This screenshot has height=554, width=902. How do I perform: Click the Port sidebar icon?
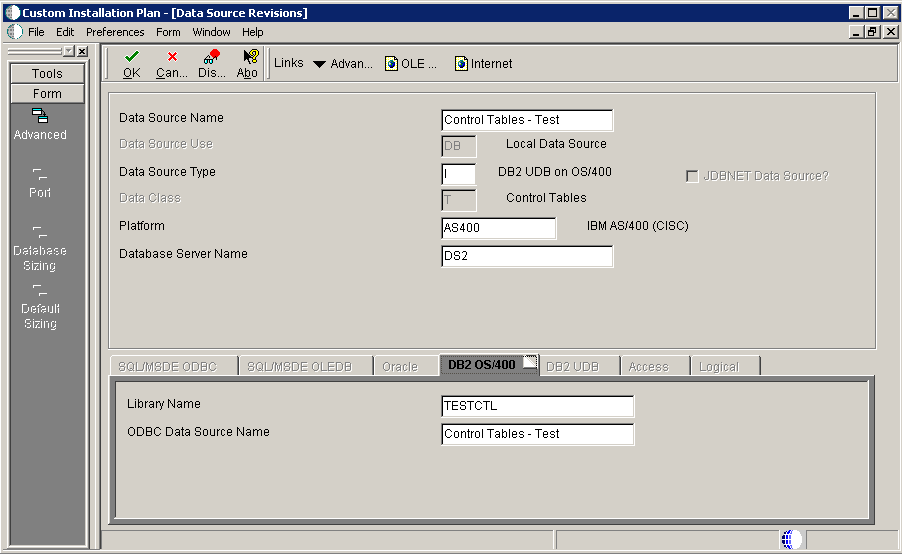(40, 174)
